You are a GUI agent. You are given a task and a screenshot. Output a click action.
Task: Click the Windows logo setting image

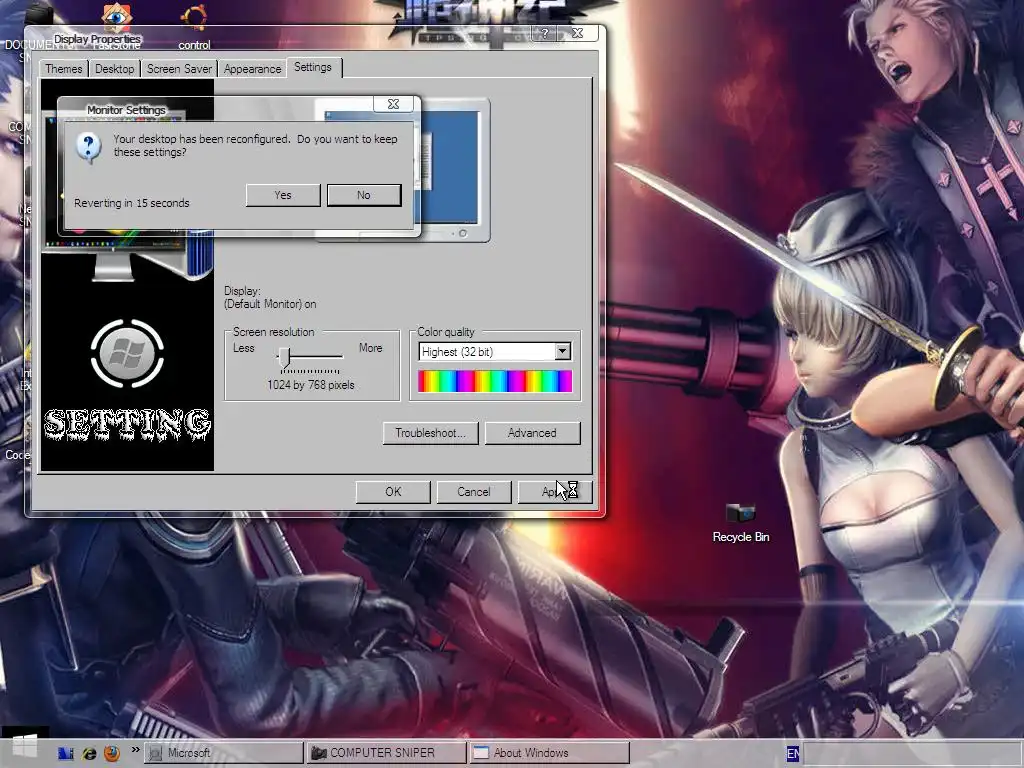tap(127, 353)
